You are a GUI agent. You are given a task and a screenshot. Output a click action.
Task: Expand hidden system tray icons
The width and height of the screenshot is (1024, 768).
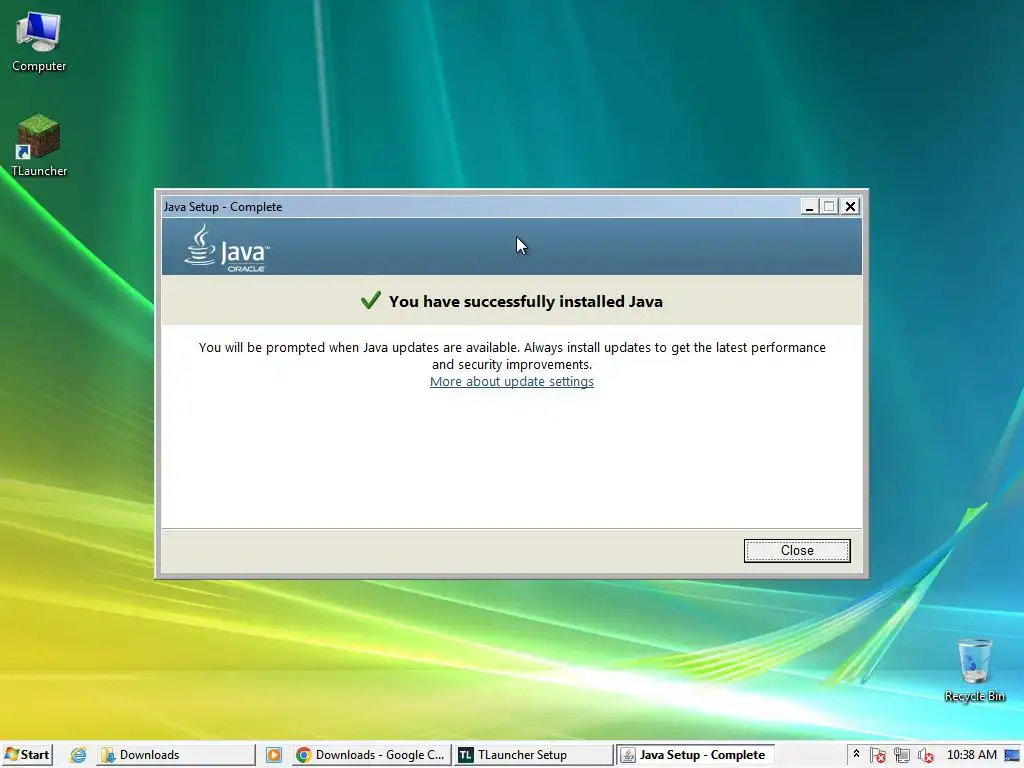point(856,754)
